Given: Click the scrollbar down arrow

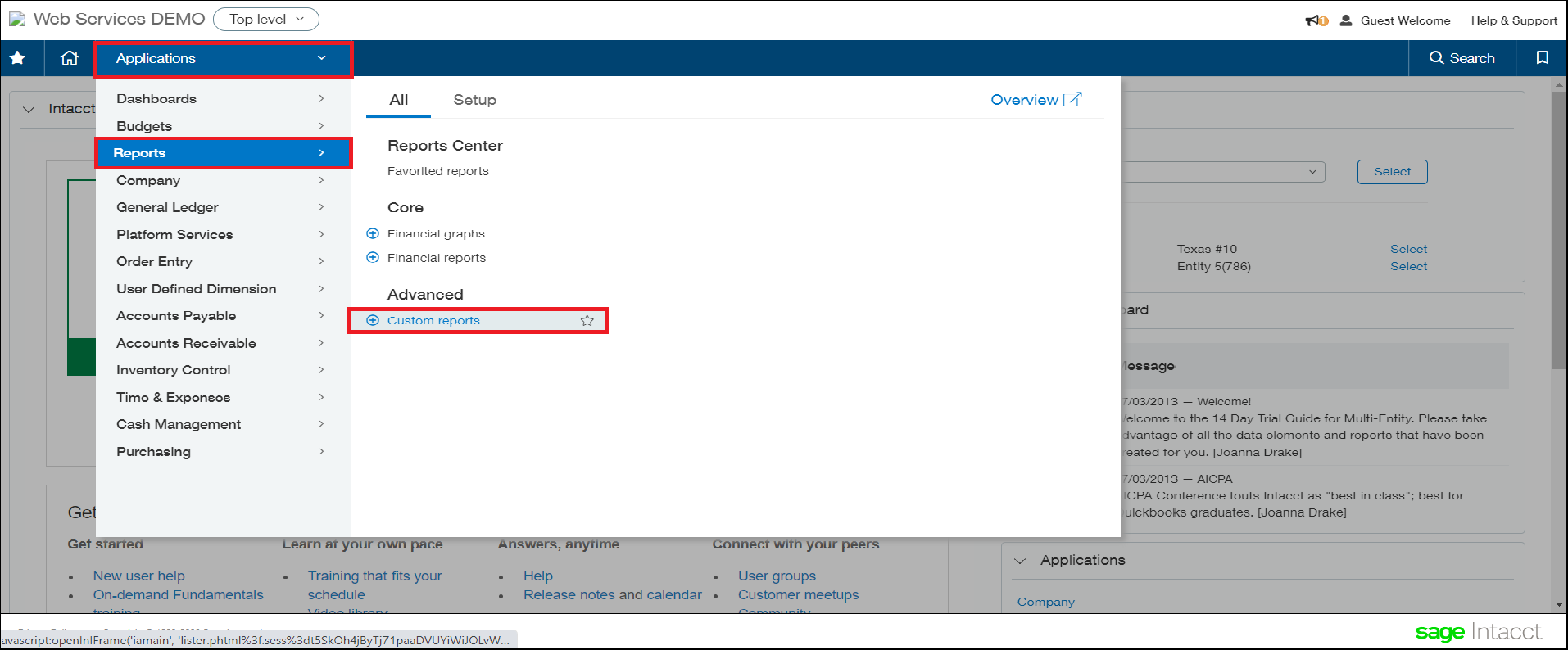Looking at the screenshot, I should point(1559,605).
